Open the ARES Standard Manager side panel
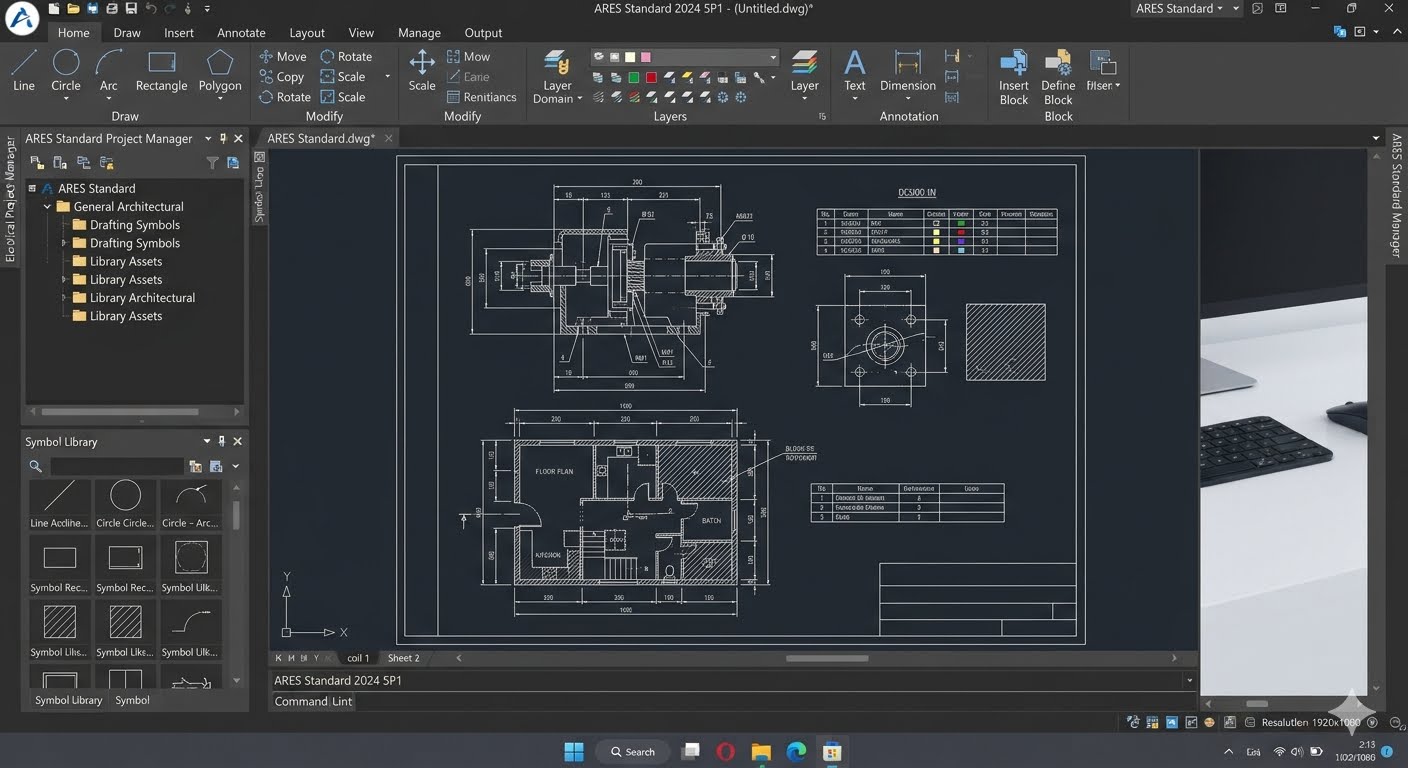This screenshot has width=1408, height=768. 1397,195
